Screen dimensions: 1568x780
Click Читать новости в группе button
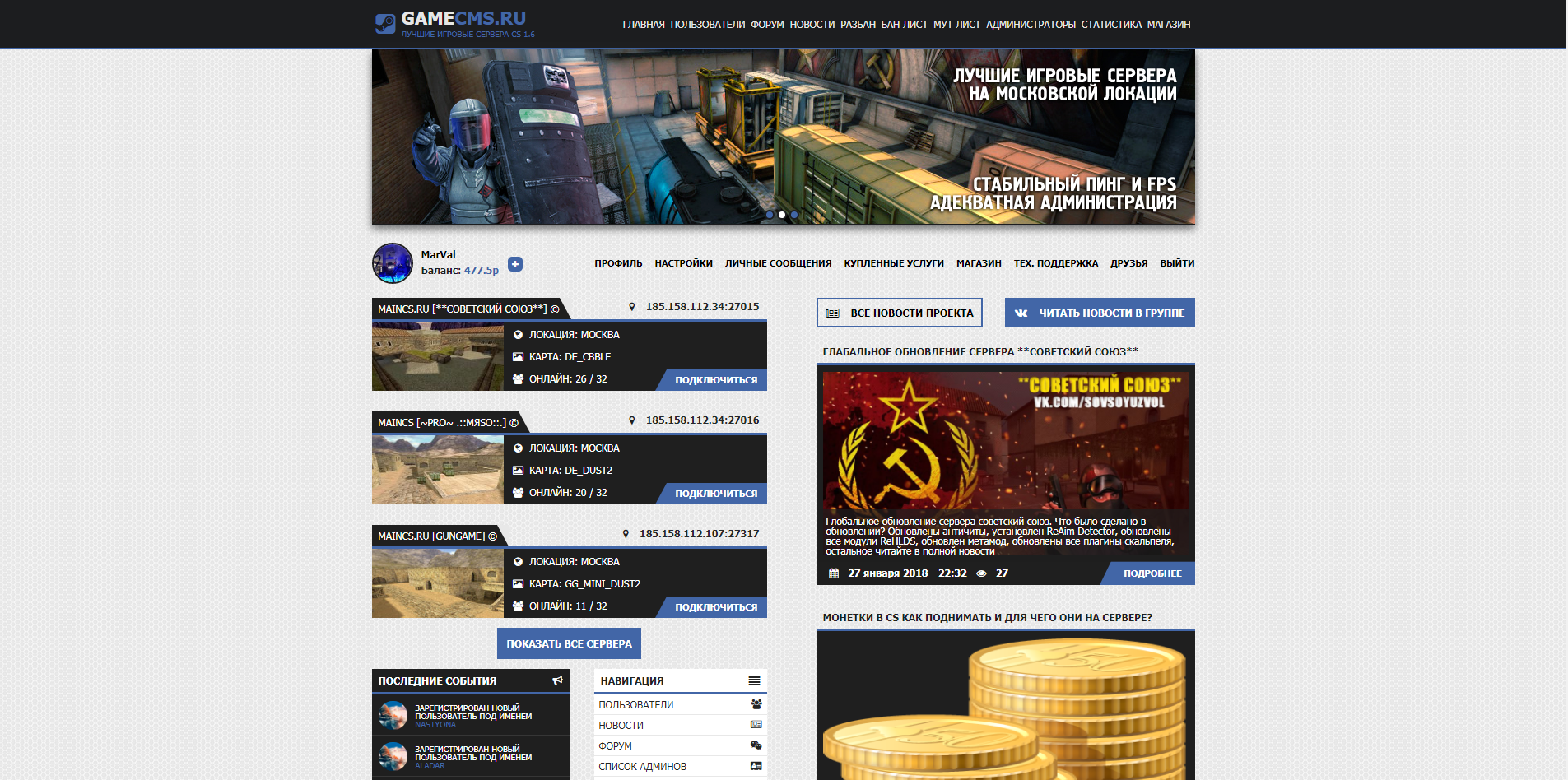pos(1100,313)
